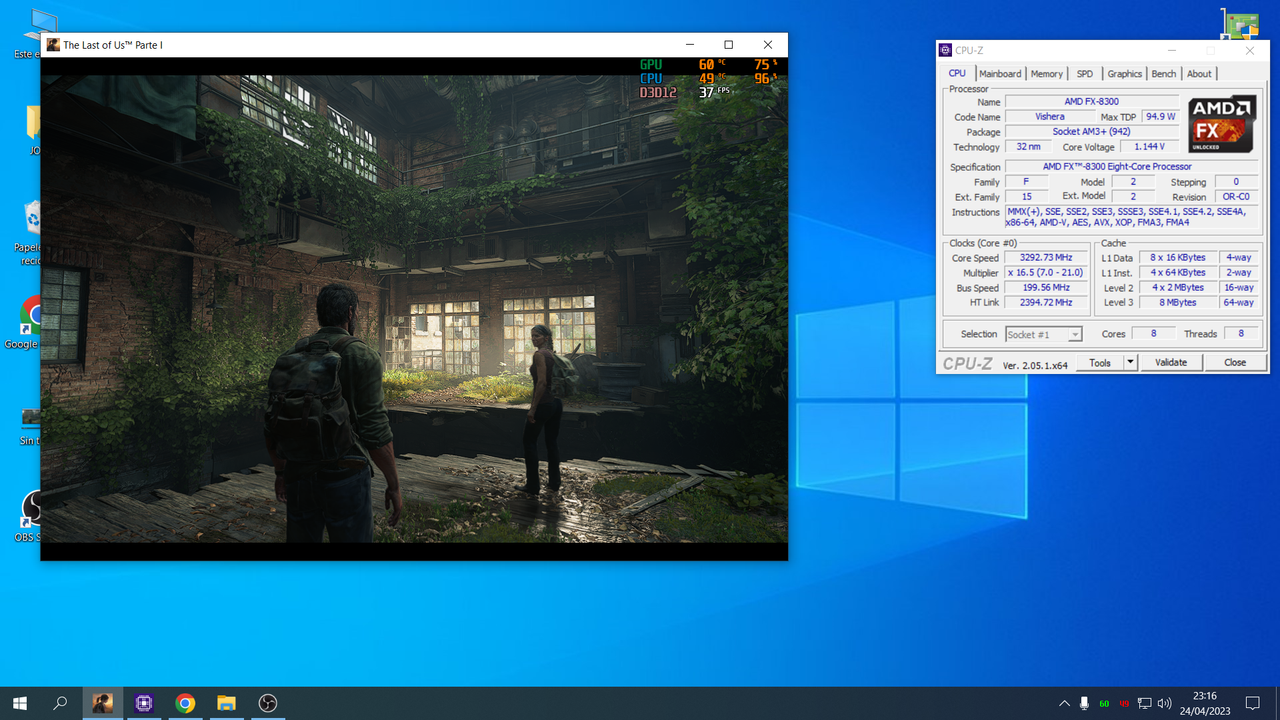Click the microphone tray icon
This screenshot has height=720, width=1280.
click(x=1084, y=703)
